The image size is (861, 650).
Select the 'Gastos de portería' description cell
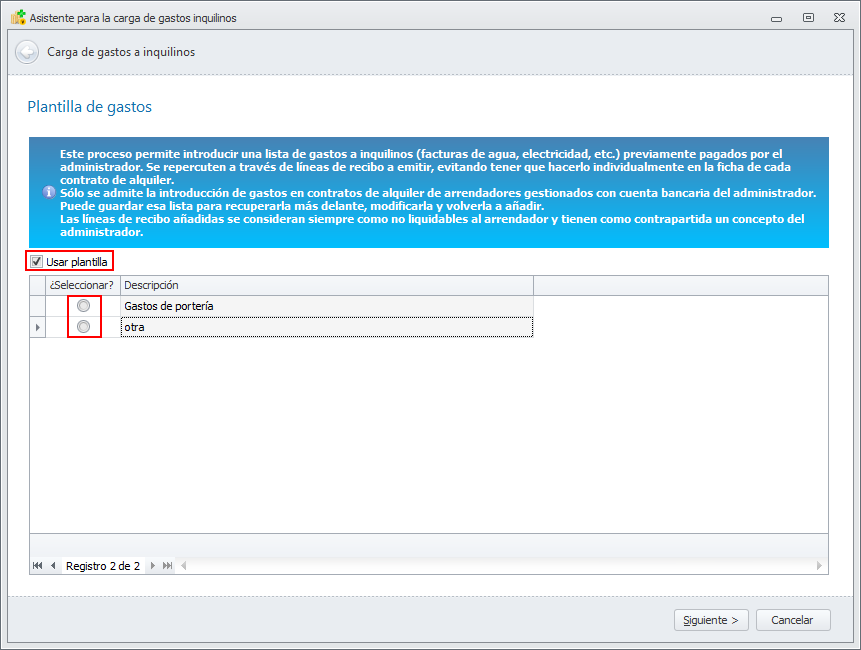pyautogui.click(x=325, y=306)
